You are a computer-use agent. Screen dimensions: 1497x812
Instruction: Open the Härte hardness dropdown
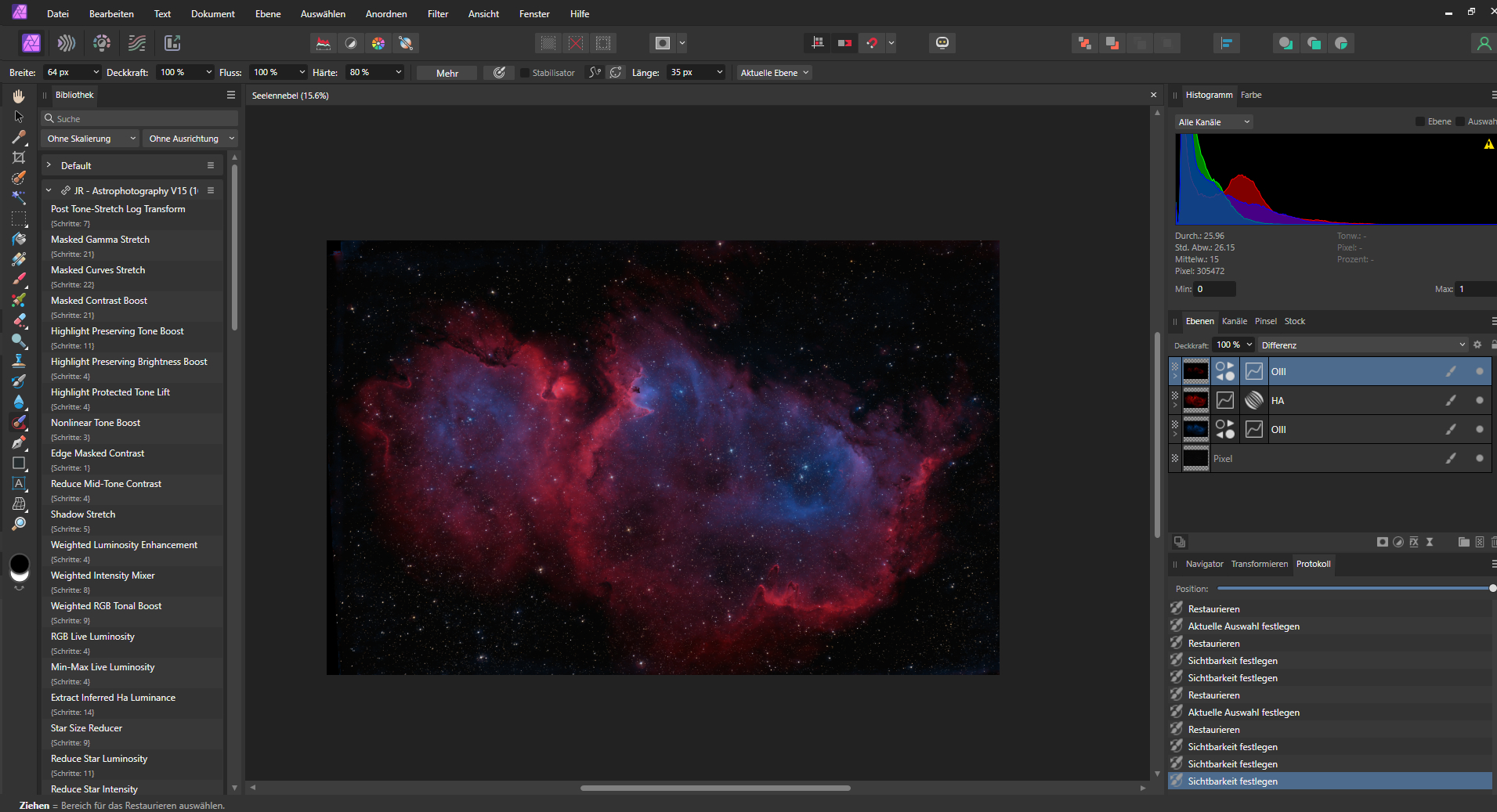tap(398, 73)
